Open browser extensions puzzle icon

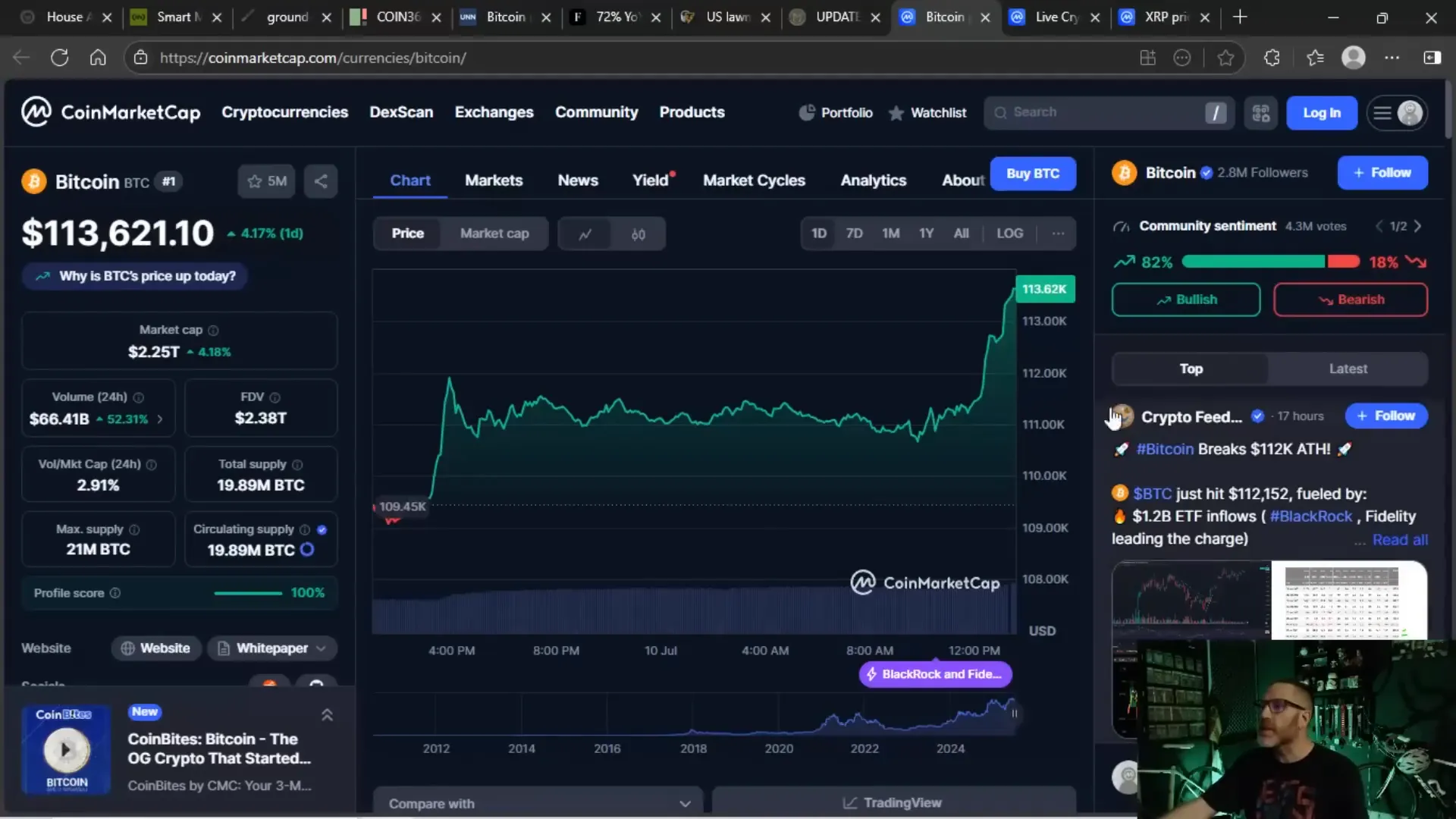(x=1272, y=58)
